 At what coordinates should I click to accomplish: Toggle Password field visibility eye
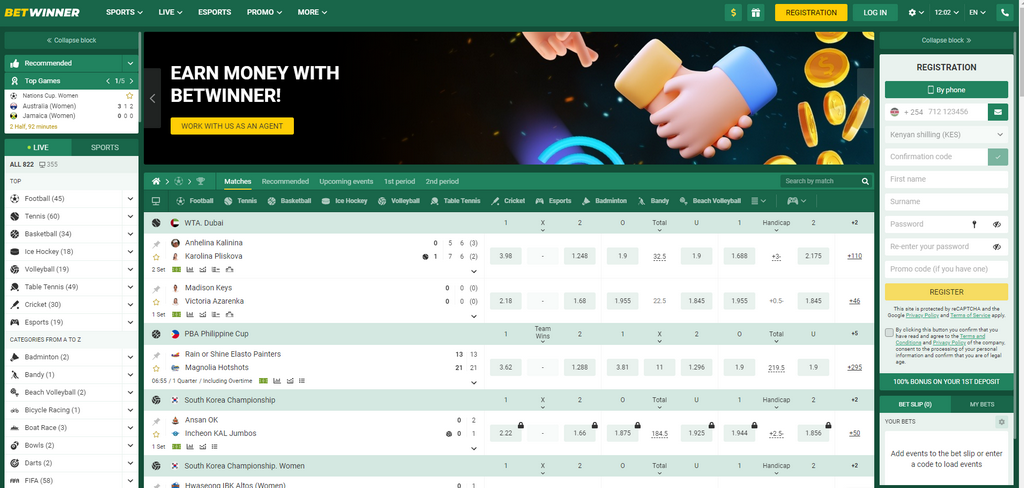point(997,224)
